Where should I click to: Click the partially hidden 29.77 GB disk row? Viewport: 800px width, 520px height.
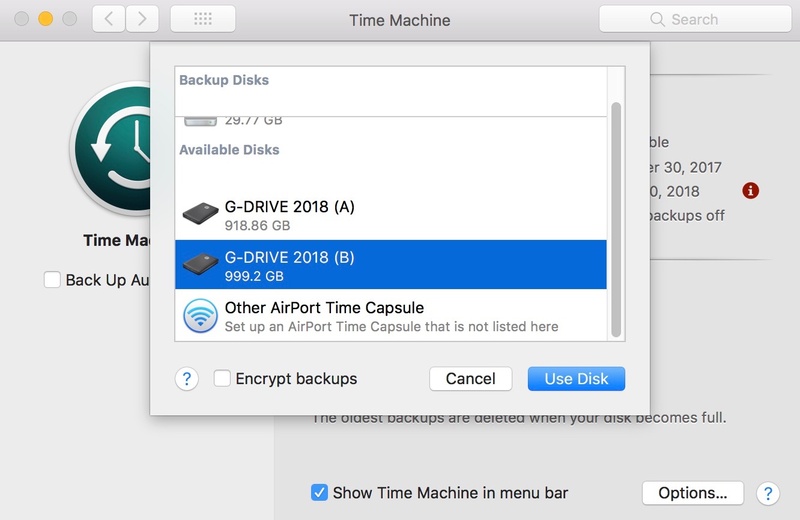click(391, 122)
